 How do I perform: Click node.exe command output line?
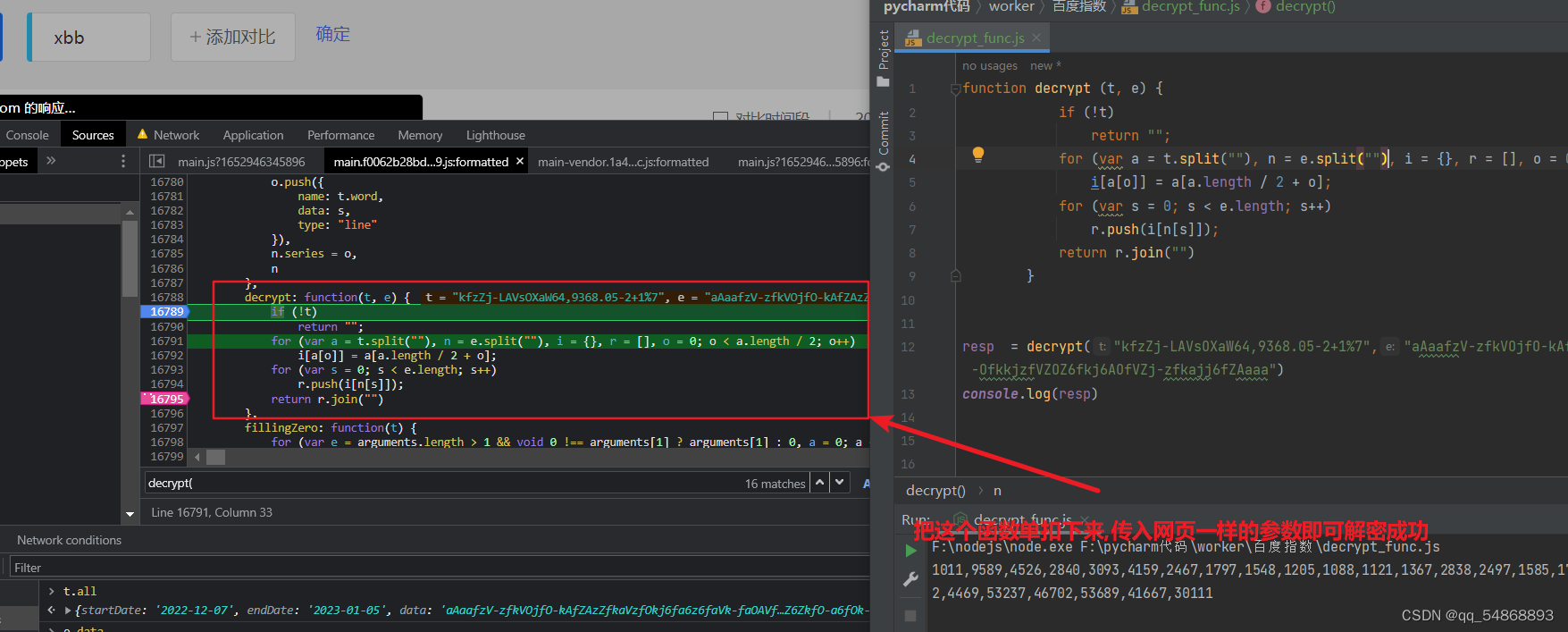[x=1186, y=546]
